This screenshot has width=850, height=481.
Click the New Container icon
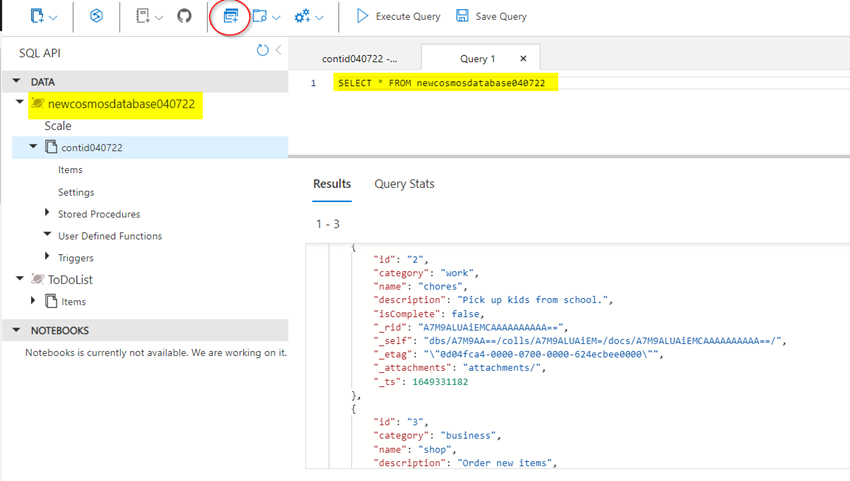pos(37,16)
